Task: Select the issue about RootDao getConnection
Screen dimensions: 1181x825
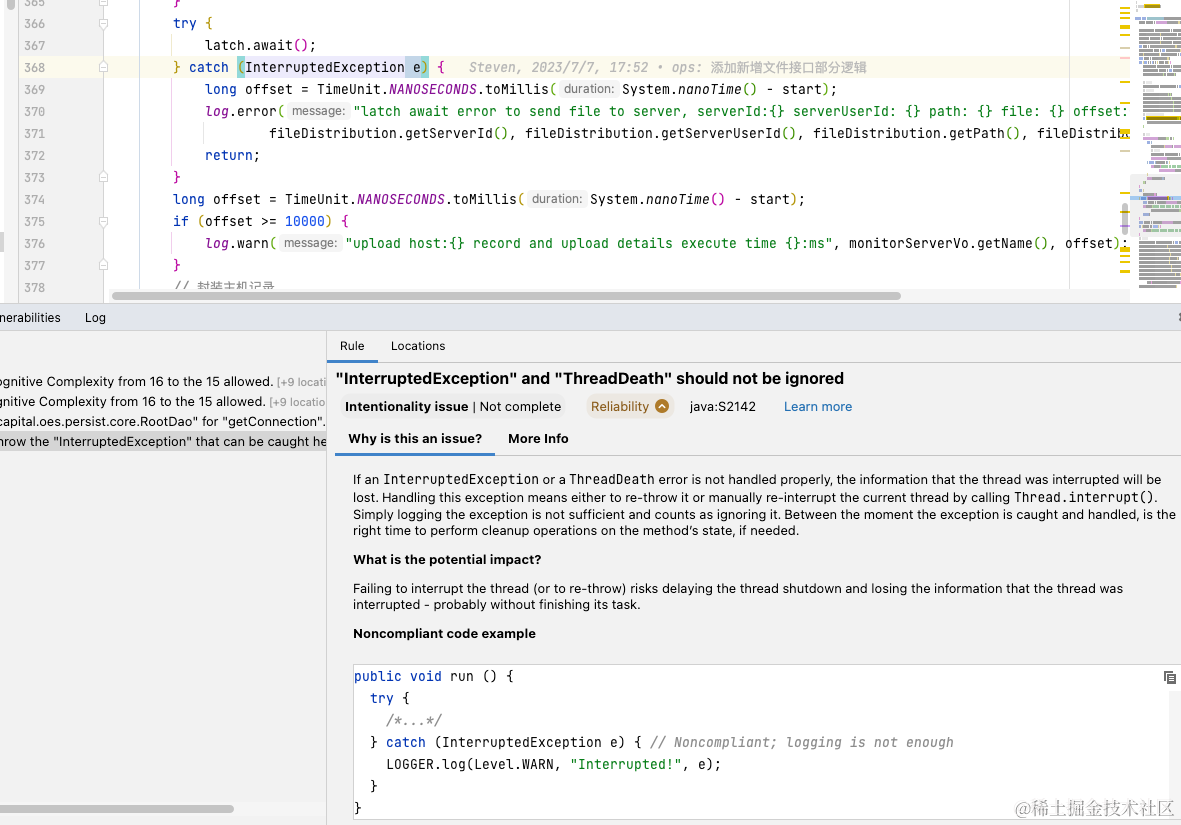Action: click(x=163, y=422)
